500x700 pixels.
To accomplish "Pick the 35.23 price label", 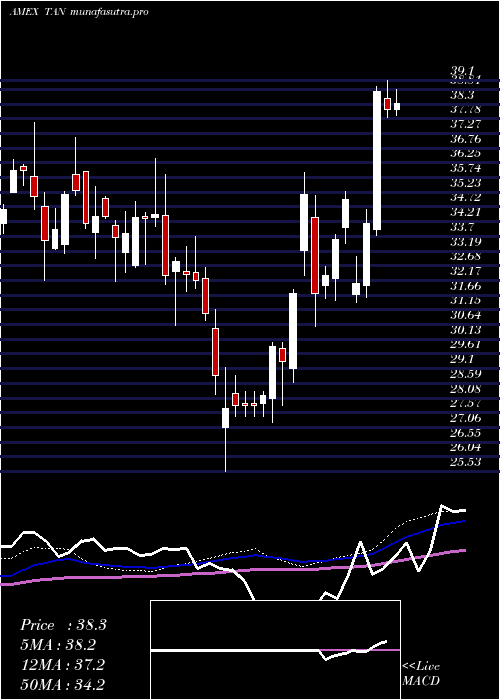I will point(466,183).
